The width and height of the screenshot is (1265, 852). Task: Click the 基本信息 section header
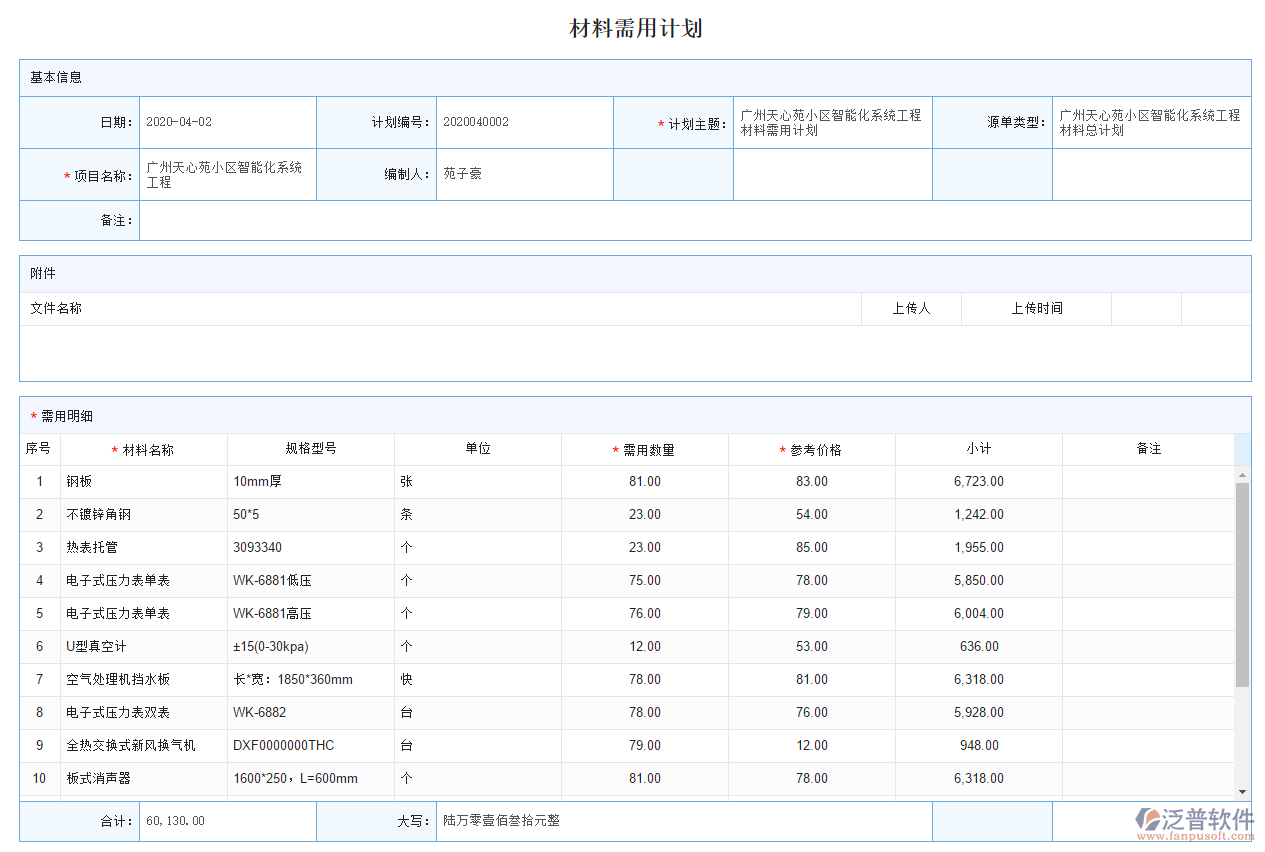click(x=54, y=77)
